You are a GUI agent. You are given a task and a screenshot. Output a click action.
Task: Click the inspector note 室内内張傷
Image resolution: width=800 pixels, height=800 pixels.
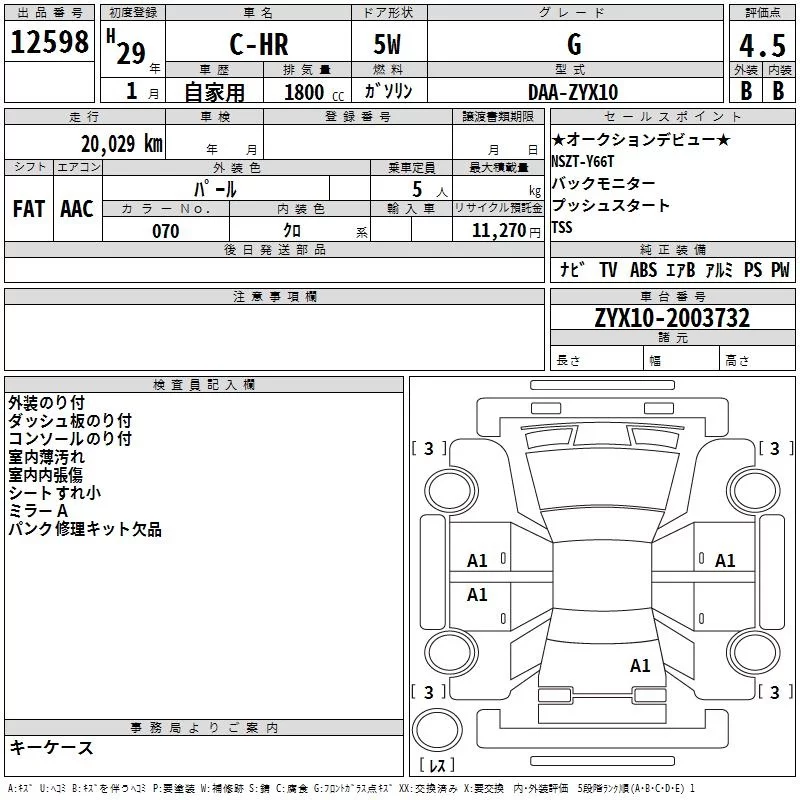click(45, 474)
